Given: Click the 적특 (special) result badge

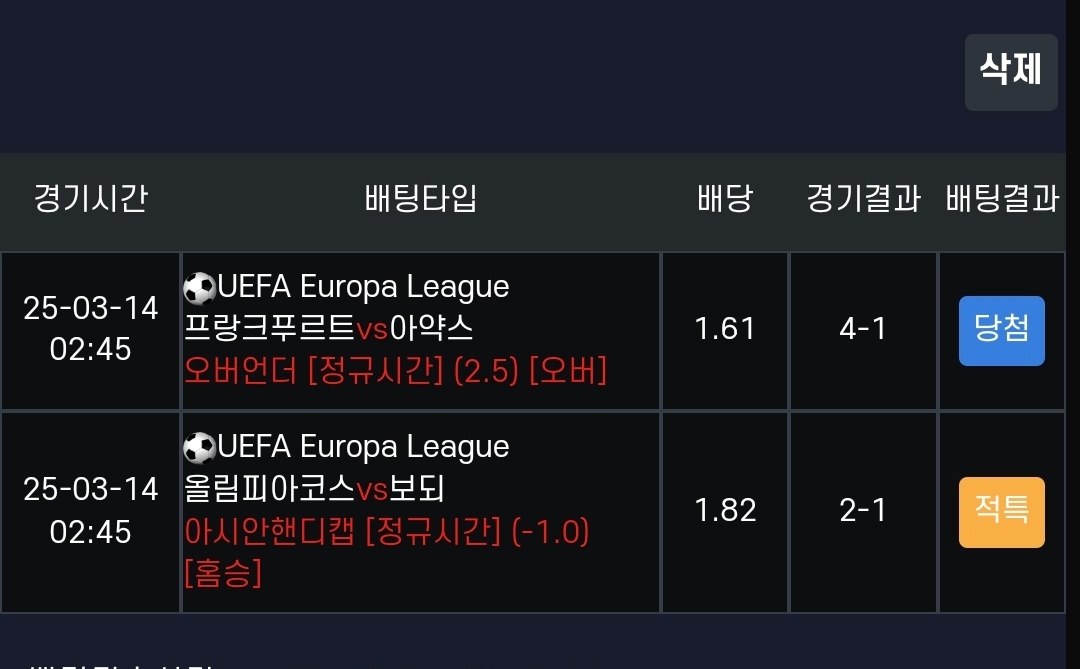Looking at the screenshot, I should (x=1001, y=512).
